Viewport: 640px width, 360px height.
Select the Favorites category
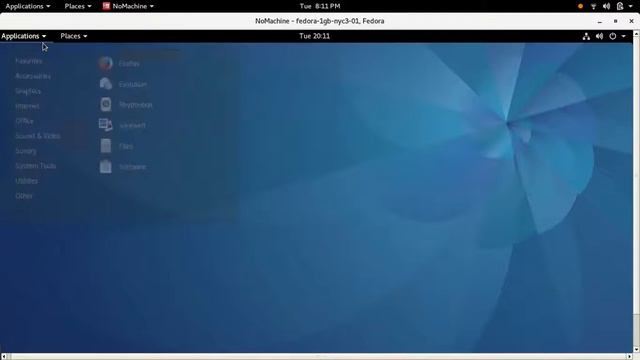(x=29, y=61)
